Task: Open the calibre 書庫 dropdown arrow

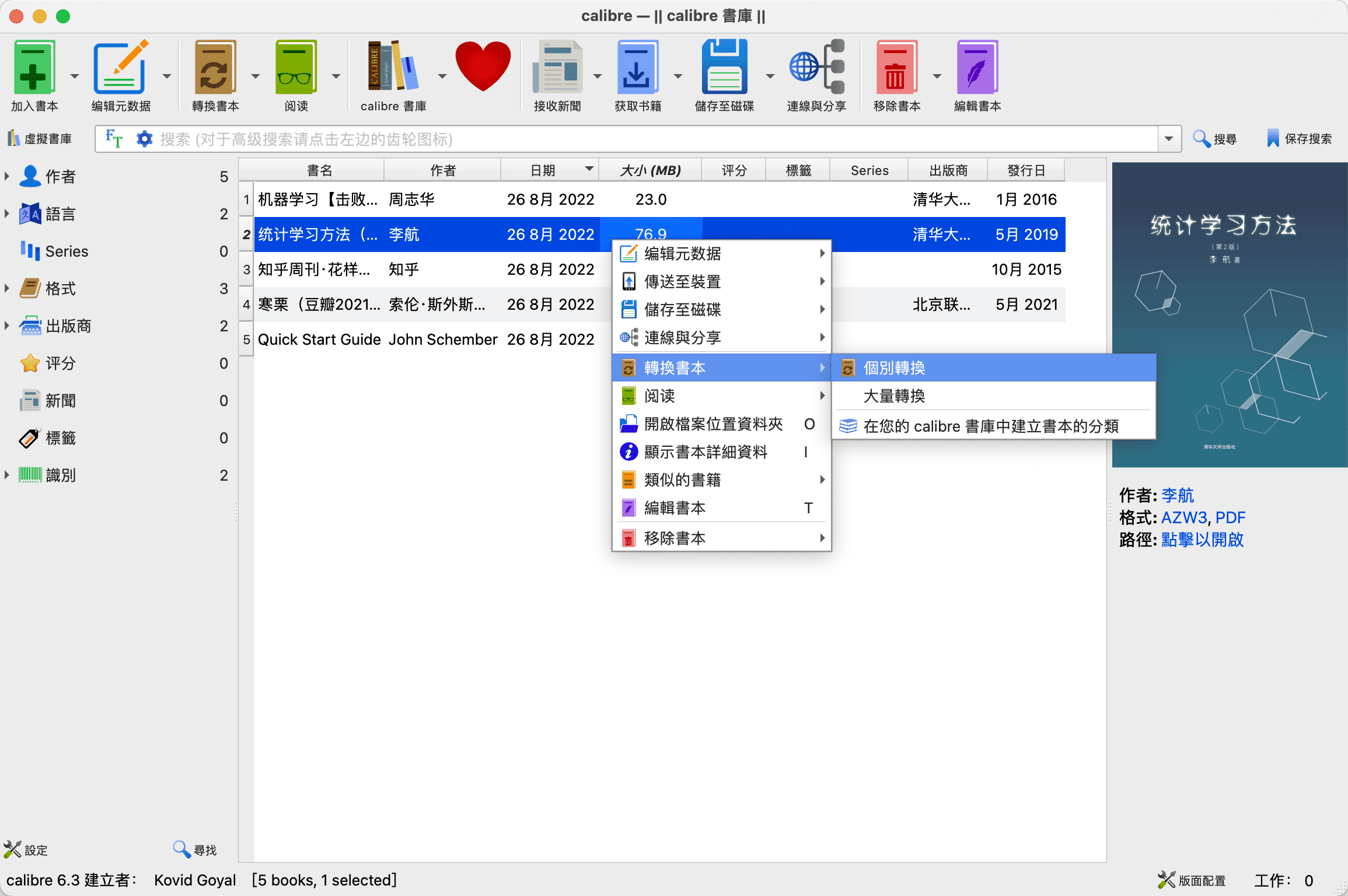Action: pyautogui.click(x=442, y=76)
